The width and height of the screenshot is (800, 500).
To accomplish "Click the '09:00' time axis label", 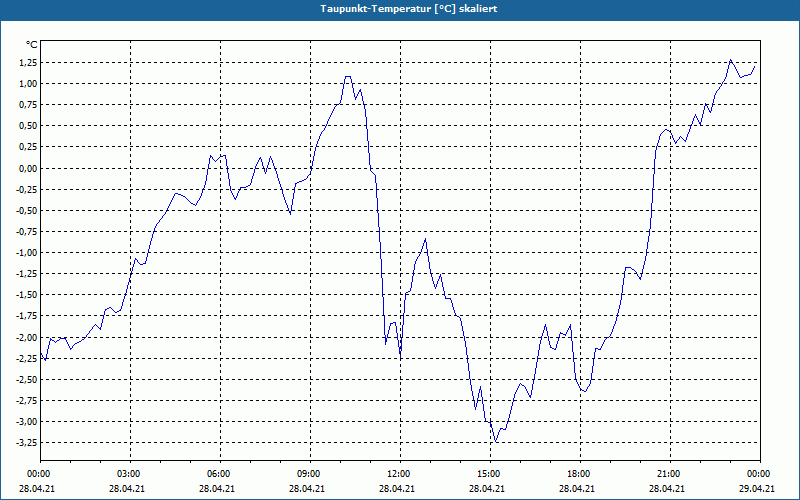I will click(x=310, y=473).
